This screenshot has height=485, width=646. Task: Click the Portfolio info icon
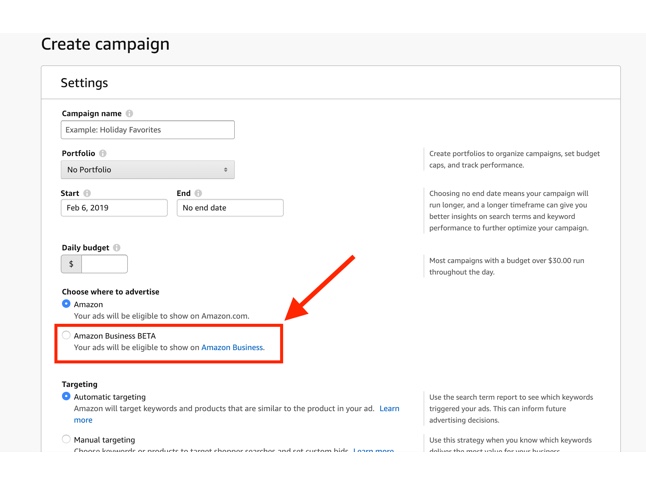[x=103, y=154]
